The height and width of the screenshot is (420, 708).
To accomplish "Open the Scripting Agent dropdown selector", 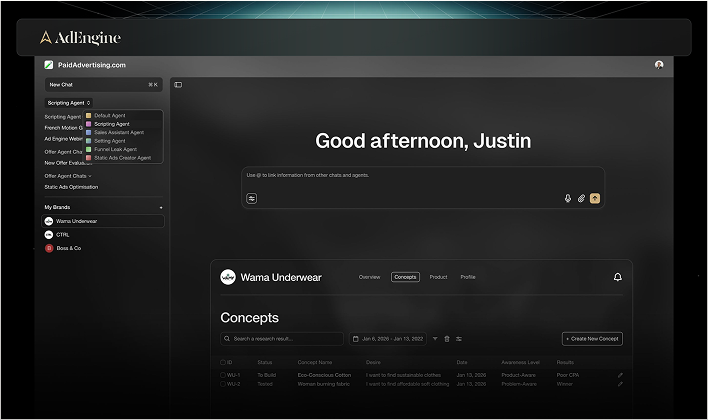I will point(69,102).
